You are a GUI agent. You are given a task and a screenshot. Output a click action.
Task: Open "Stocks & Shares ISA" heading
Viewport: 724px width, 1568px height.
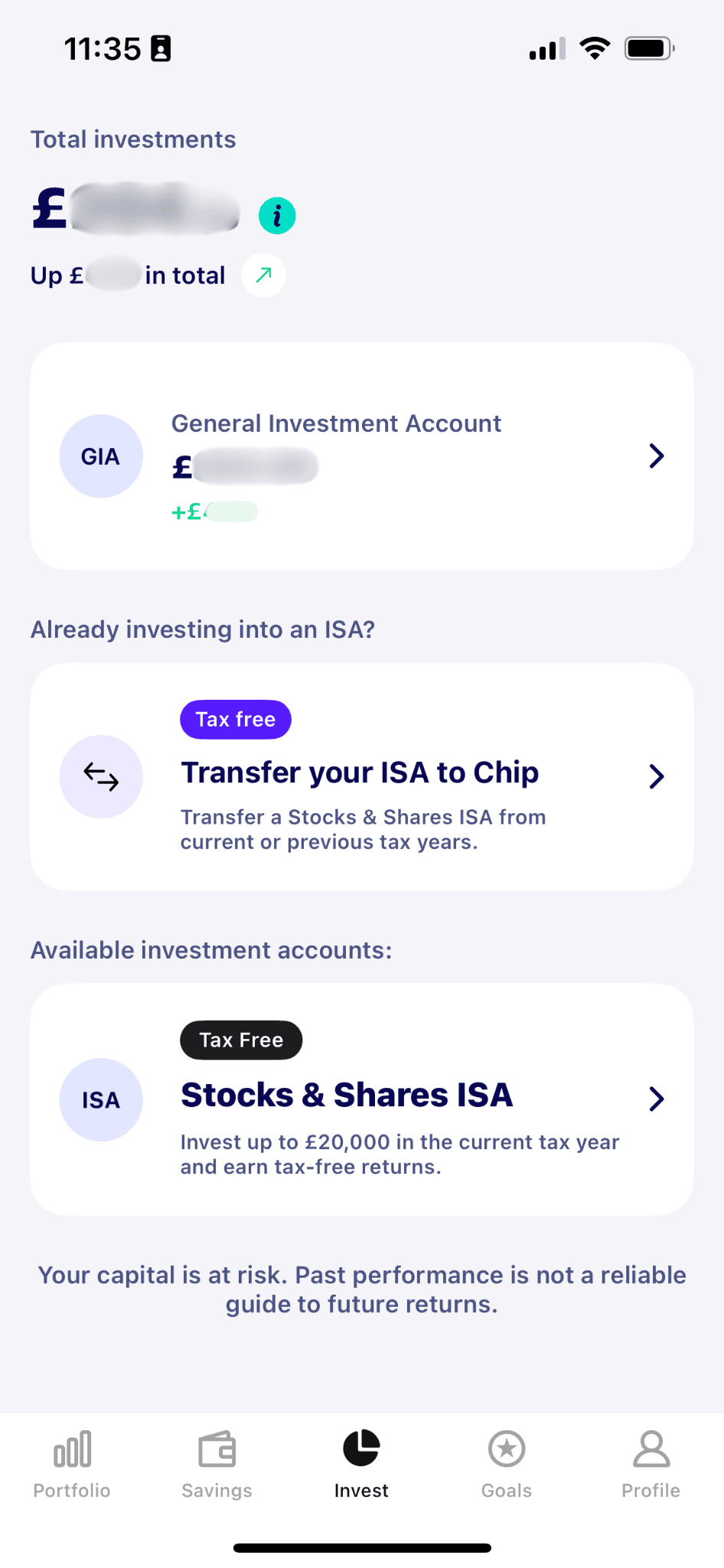tap(347, 1095)
